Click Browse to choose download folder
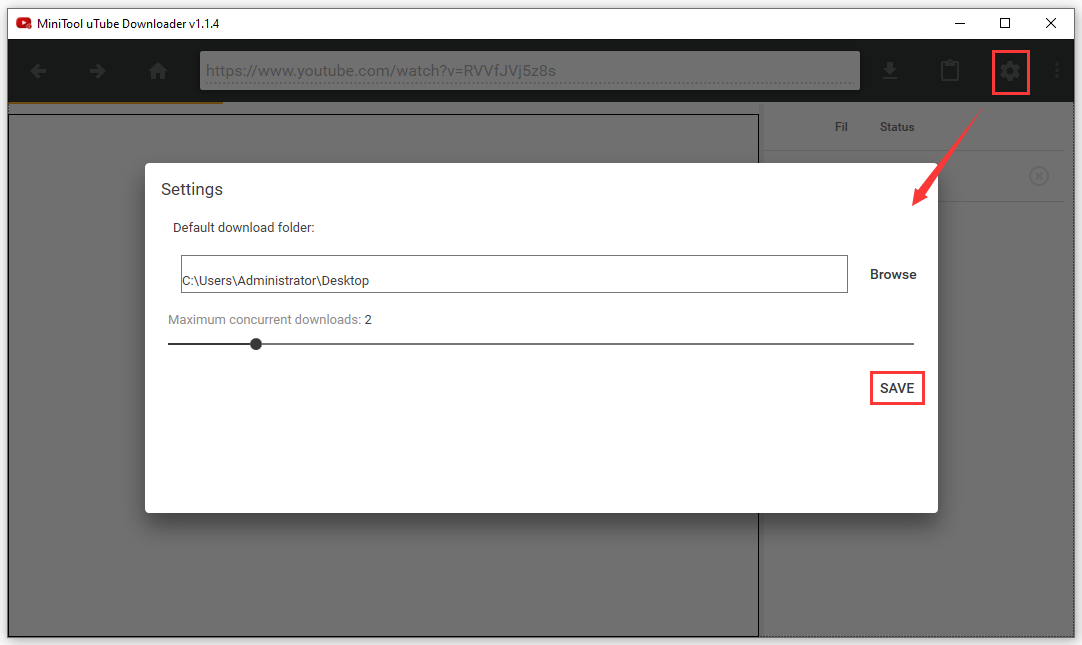This screenshot has width=1082, height=645. pyautogui.click(x=893, y=275)
